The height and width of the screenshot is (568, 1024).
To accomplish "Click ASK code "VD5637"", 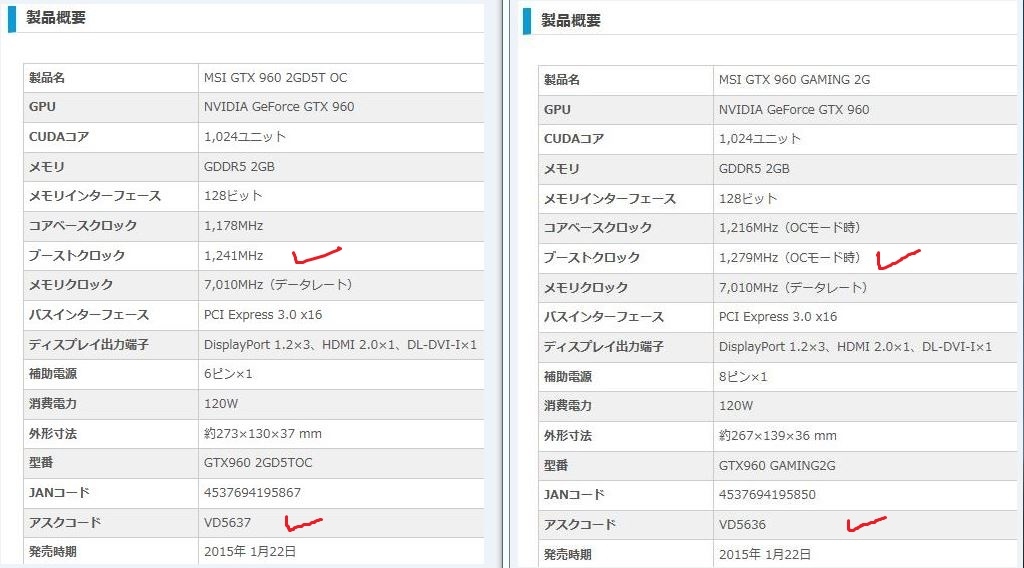I will pos(227,523).
